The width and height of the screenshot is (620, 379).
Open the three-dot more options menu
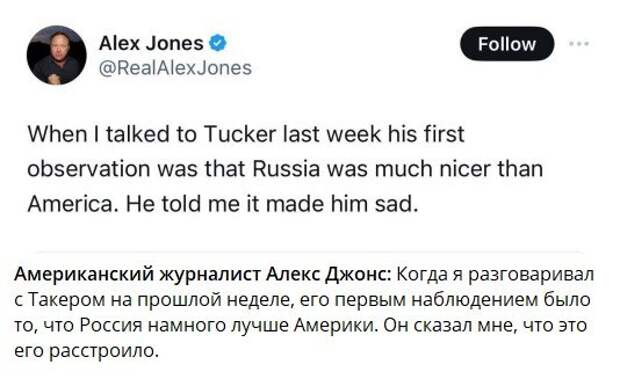pos(579,43)
